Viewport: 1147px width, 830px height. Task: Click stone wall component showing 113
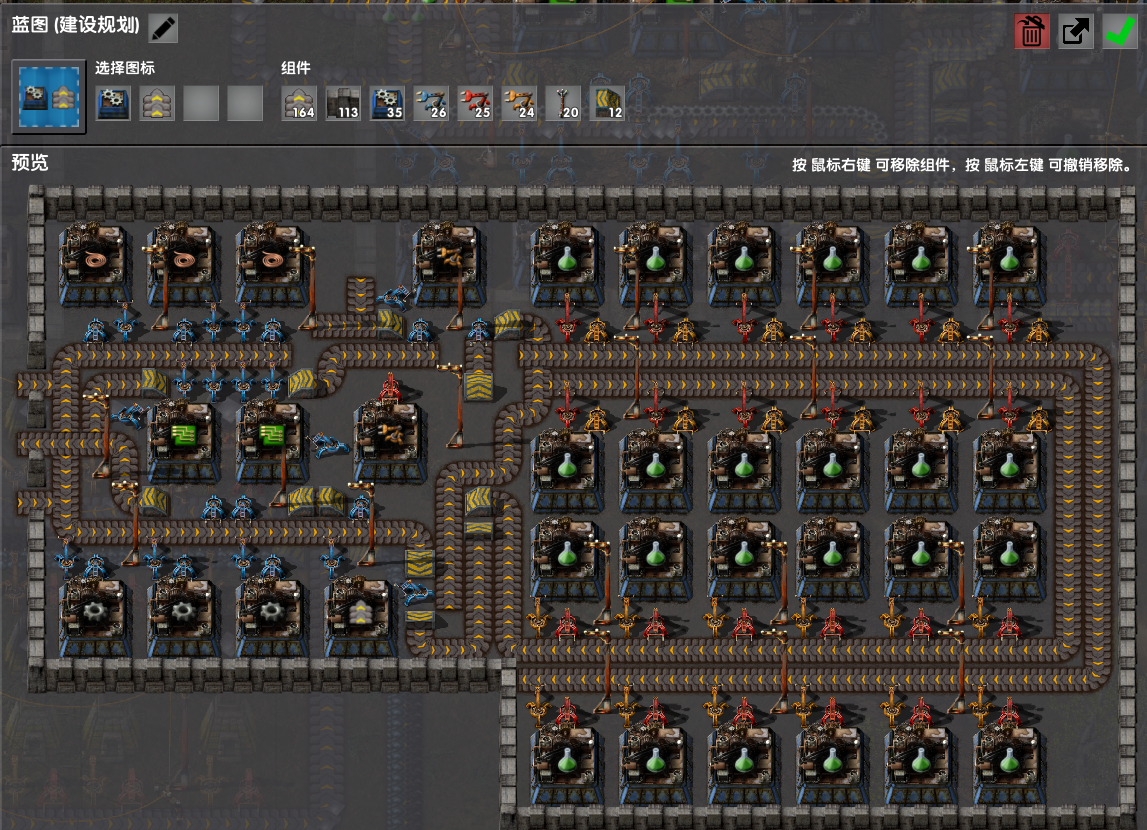tap(343, 103)
